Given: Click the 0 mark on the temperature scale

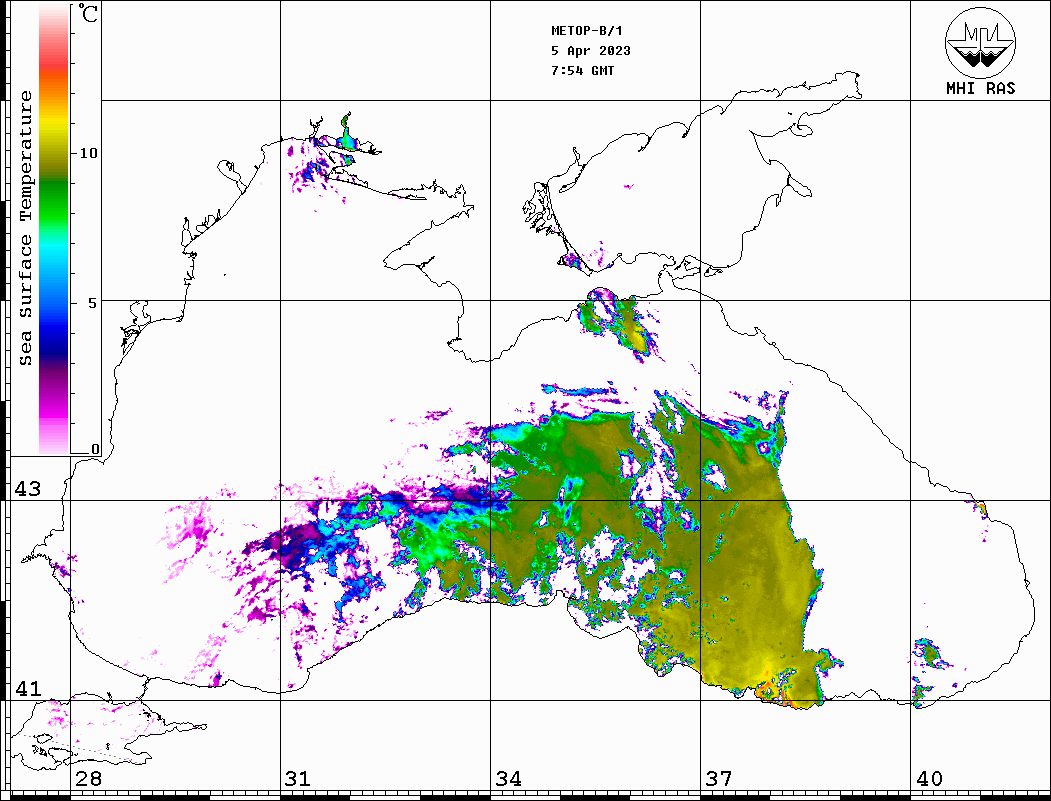Looking at the screenshot, I should point(95,449).
